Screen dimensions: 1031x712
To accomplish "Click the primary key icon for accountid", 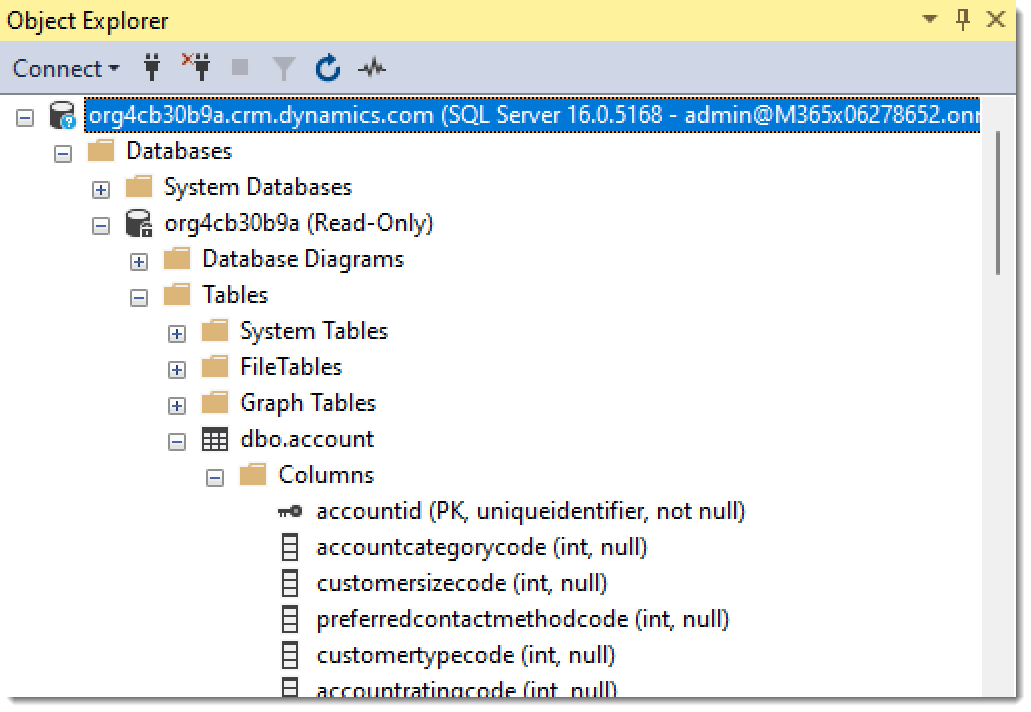I will (x=290, y=511).
